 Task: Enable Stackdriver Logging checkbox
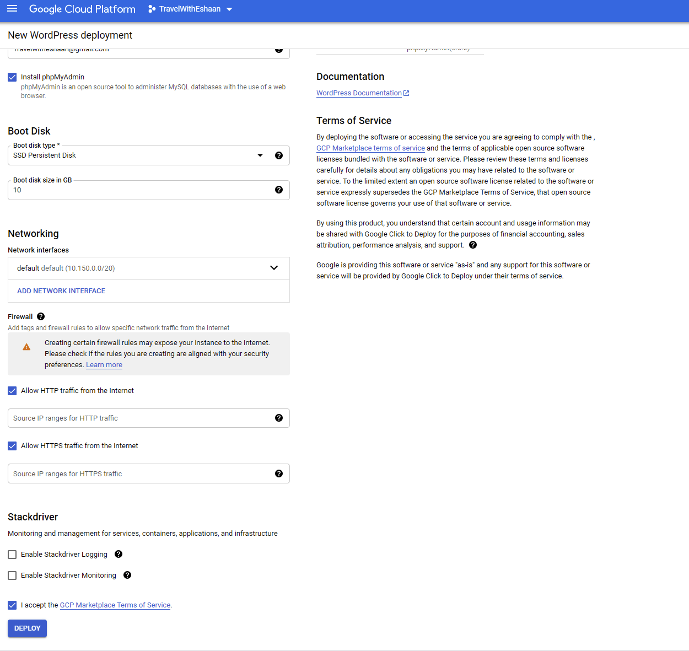pyautogui.click(x=12, y=554)
